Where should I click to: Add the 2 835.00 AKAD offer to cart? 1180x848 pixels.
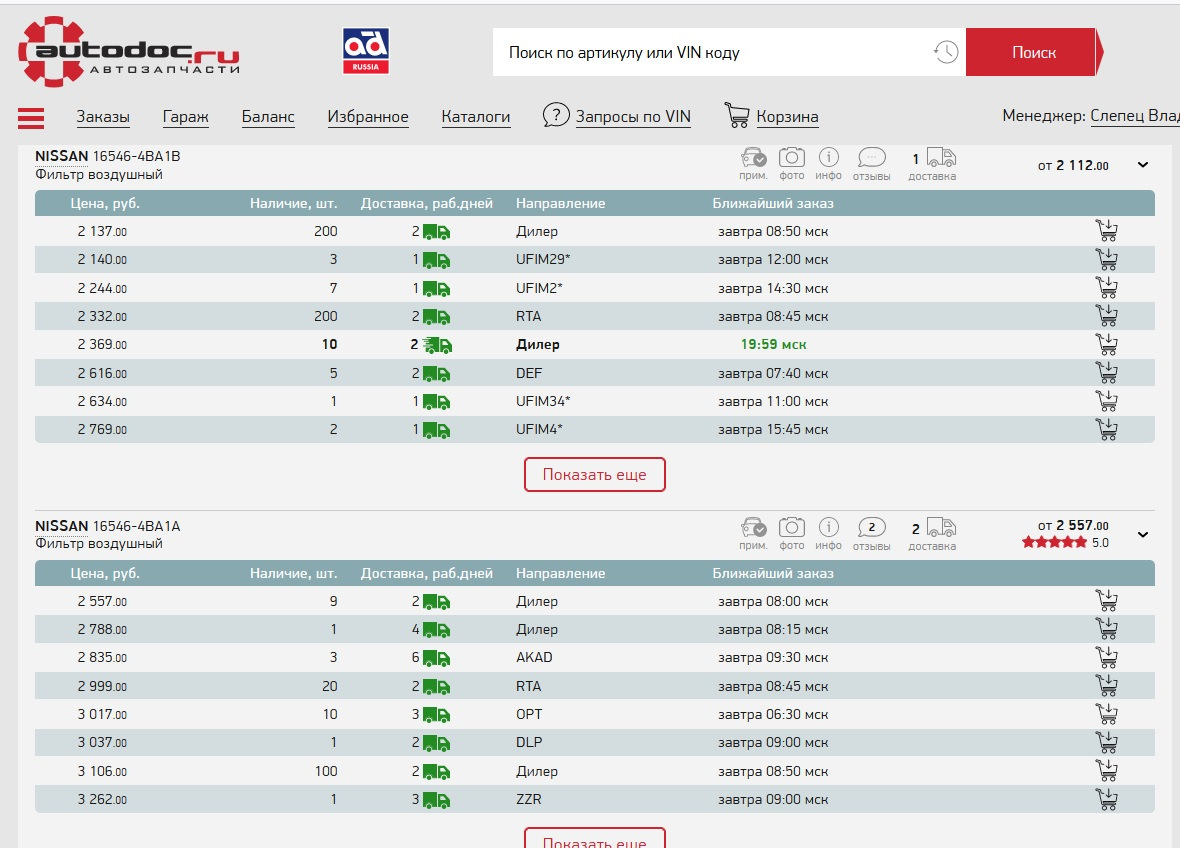[1106, 657]
